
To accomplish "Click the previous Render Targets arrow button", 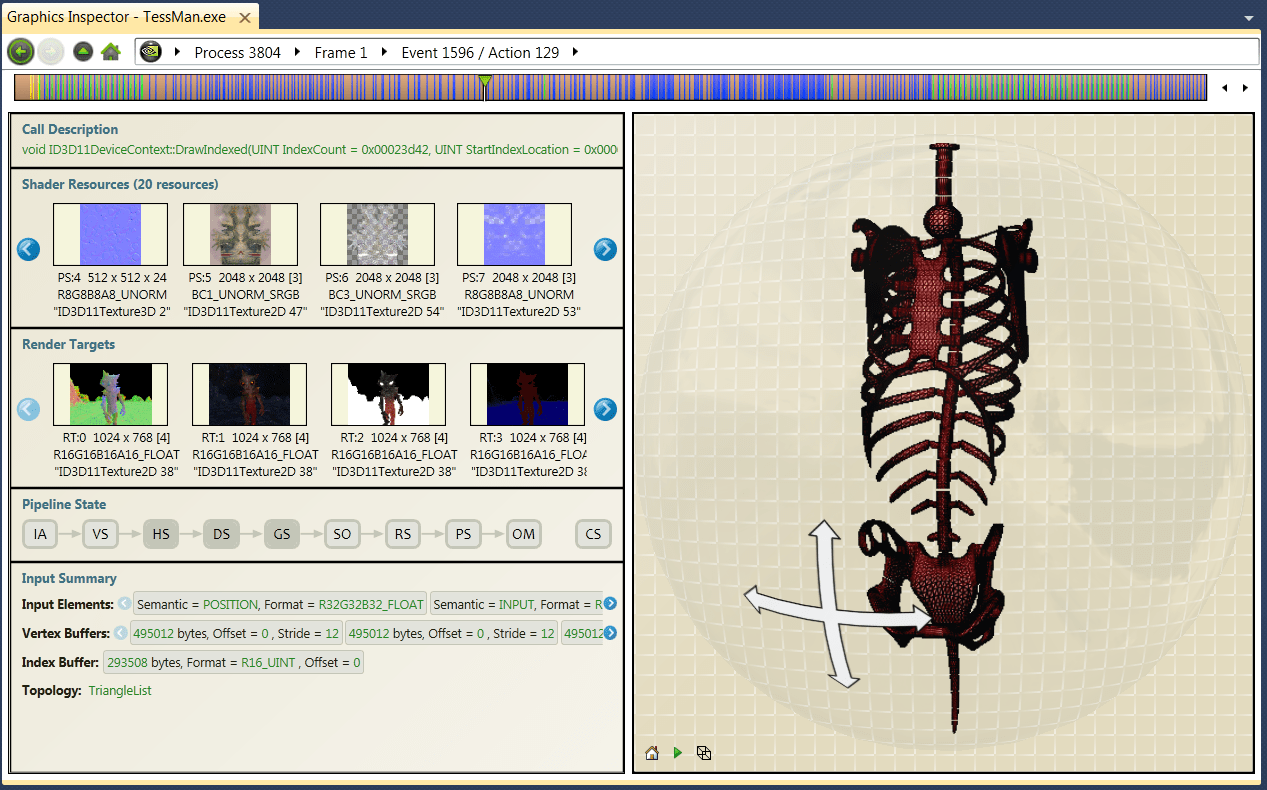I will (28, 409).
